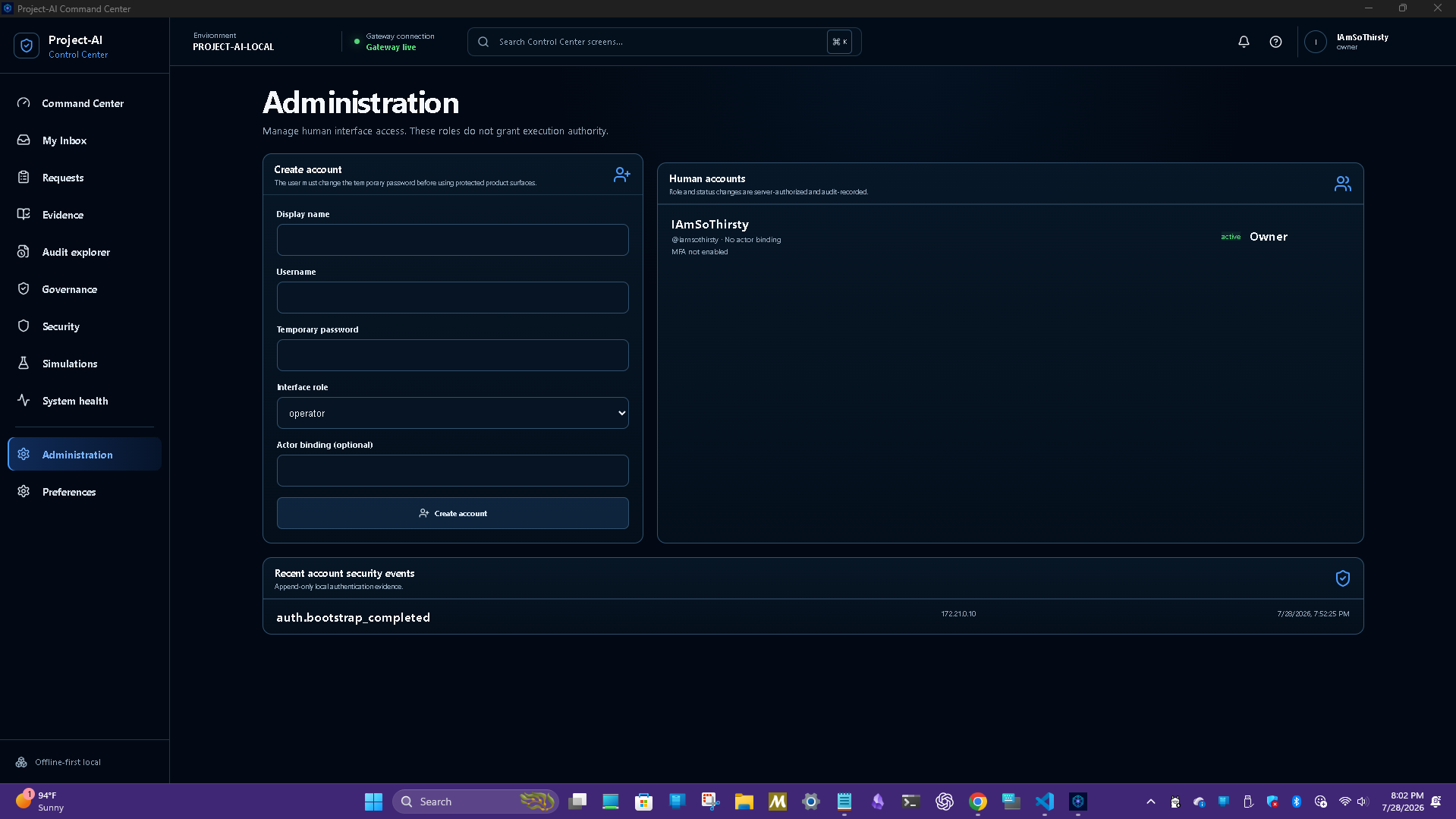
Task: Open File Explorer from taskbar
Action: tap(744, 802)
